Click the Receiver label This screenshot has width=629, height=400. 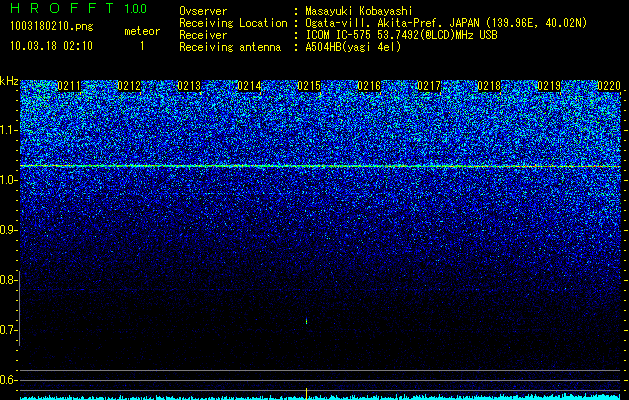[203, 35]
